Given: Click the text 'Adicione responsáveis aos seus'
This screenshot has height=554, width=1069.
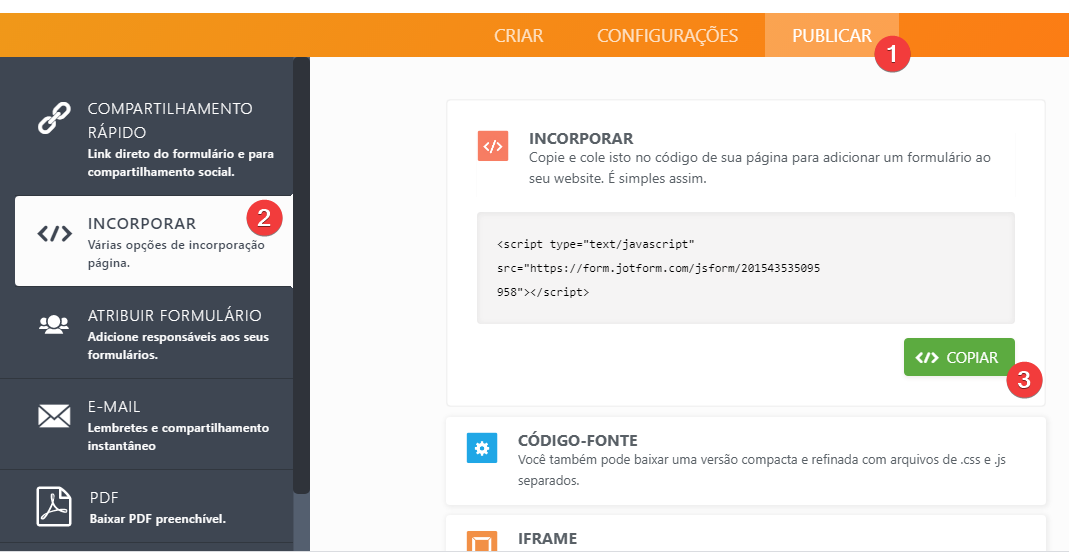Looking at the screenshot, I should [178, 337].
